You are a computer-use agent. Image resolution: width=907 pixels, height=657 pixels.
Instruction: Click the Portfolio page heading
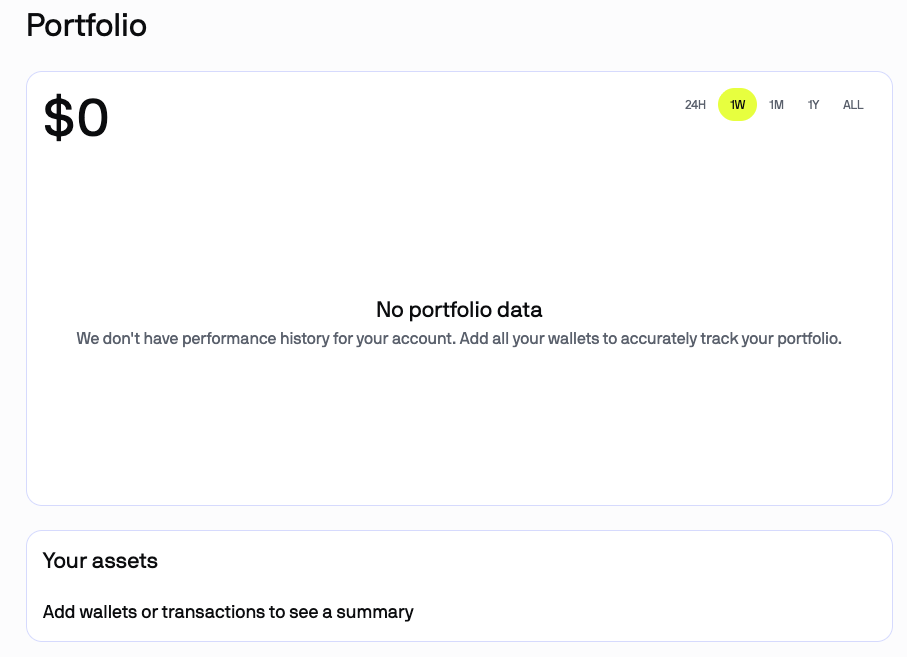coord(86,25)
